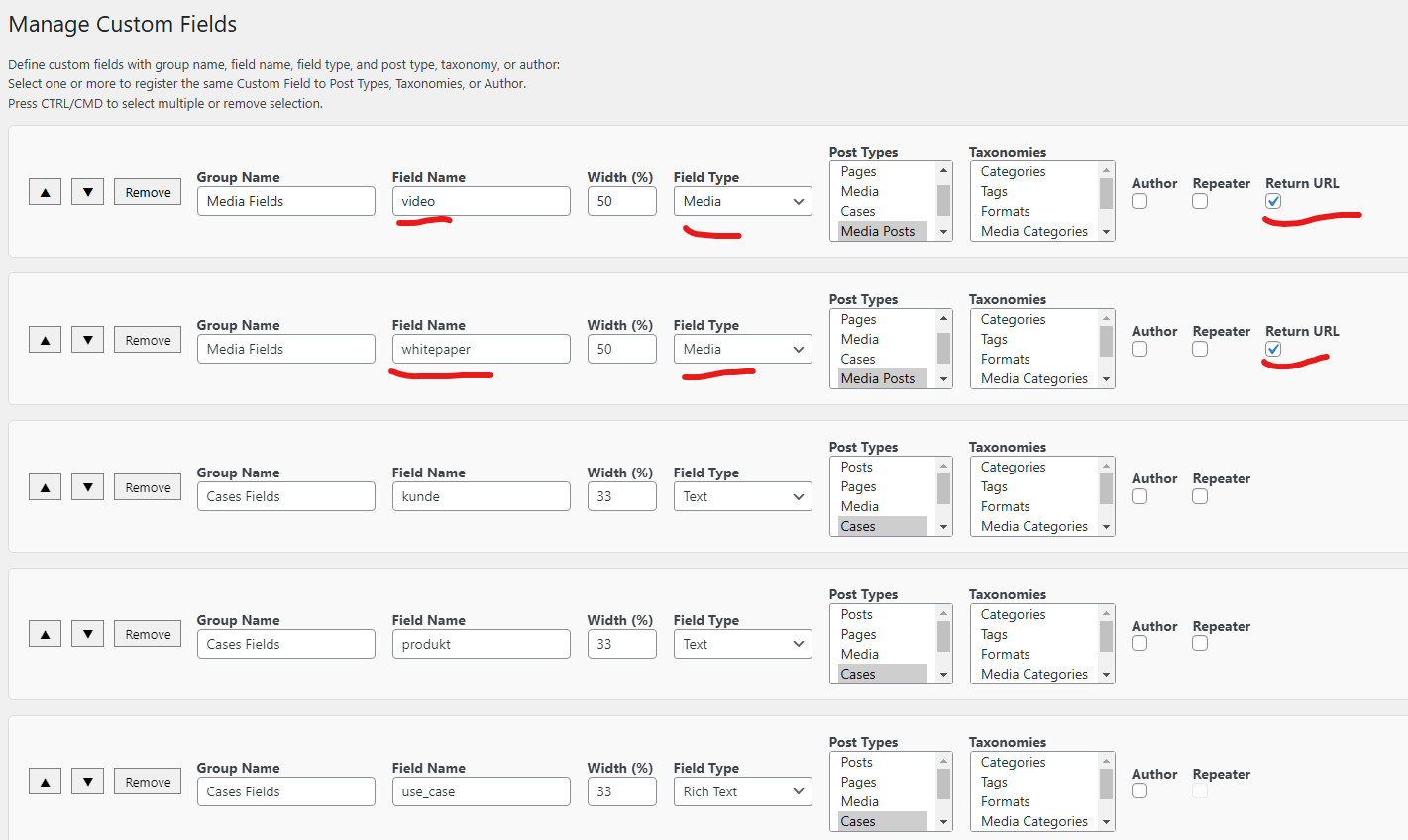Select Media Categories in video Taxonomies list

pyautogui.click(x=1034, y=231)
